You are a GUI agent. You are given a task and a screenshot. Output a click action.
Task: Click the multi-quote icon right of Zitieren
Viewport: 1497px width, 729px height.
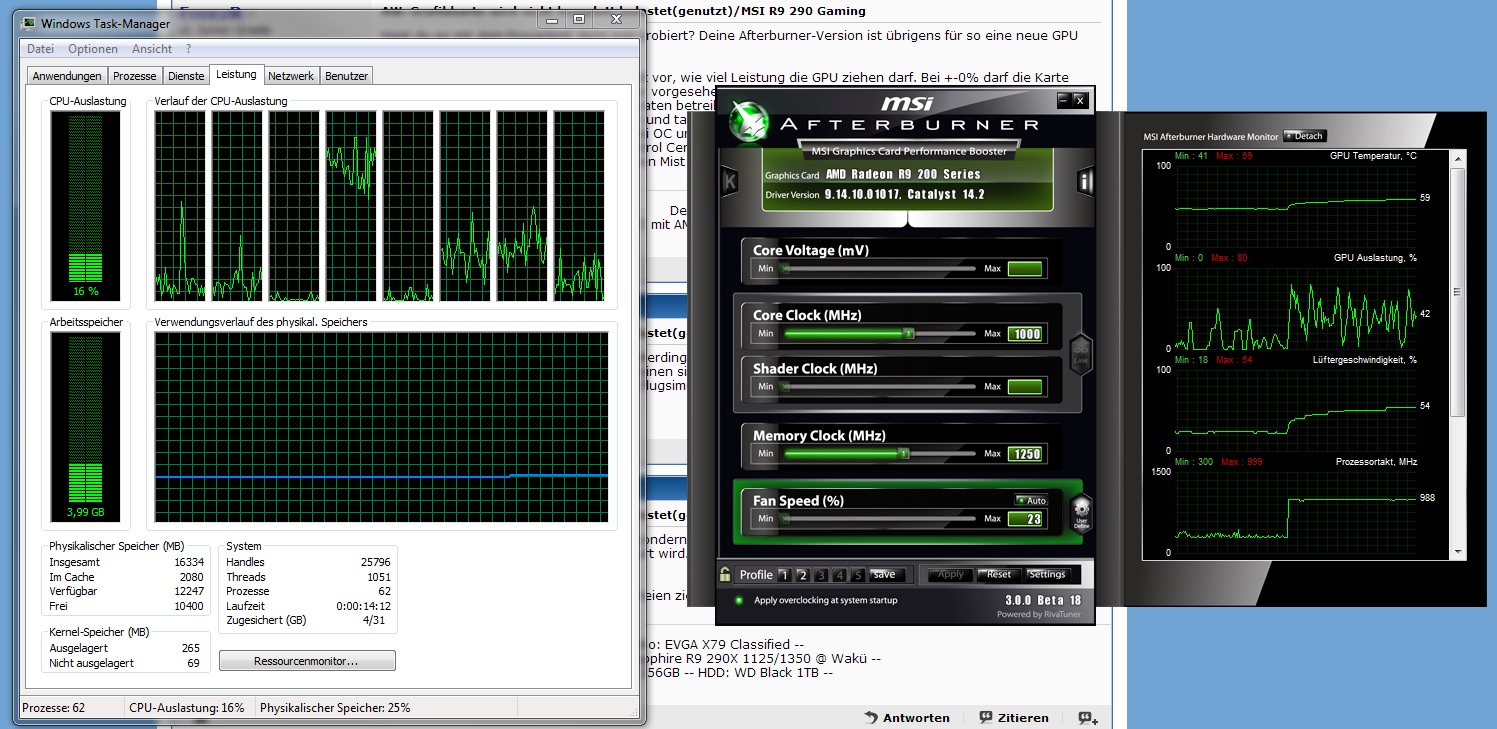[1087, 718]
